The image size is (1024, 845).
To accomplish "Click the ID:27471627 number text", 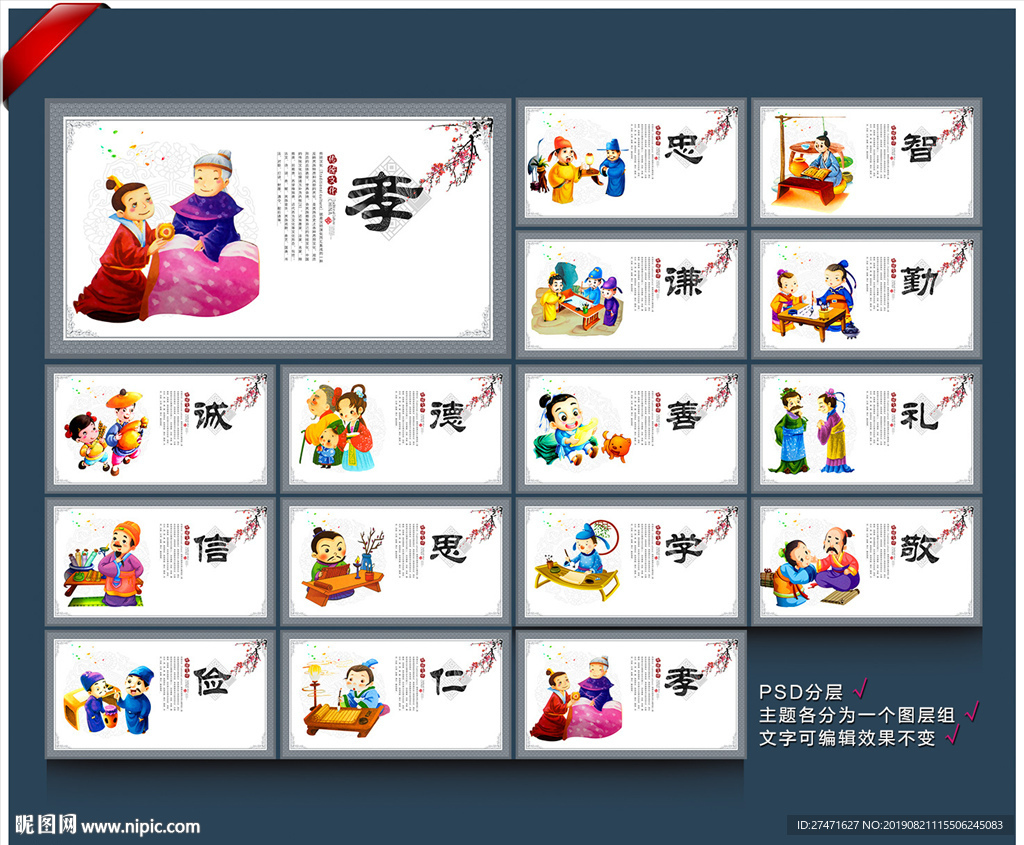I will click(x=827, y=825).
